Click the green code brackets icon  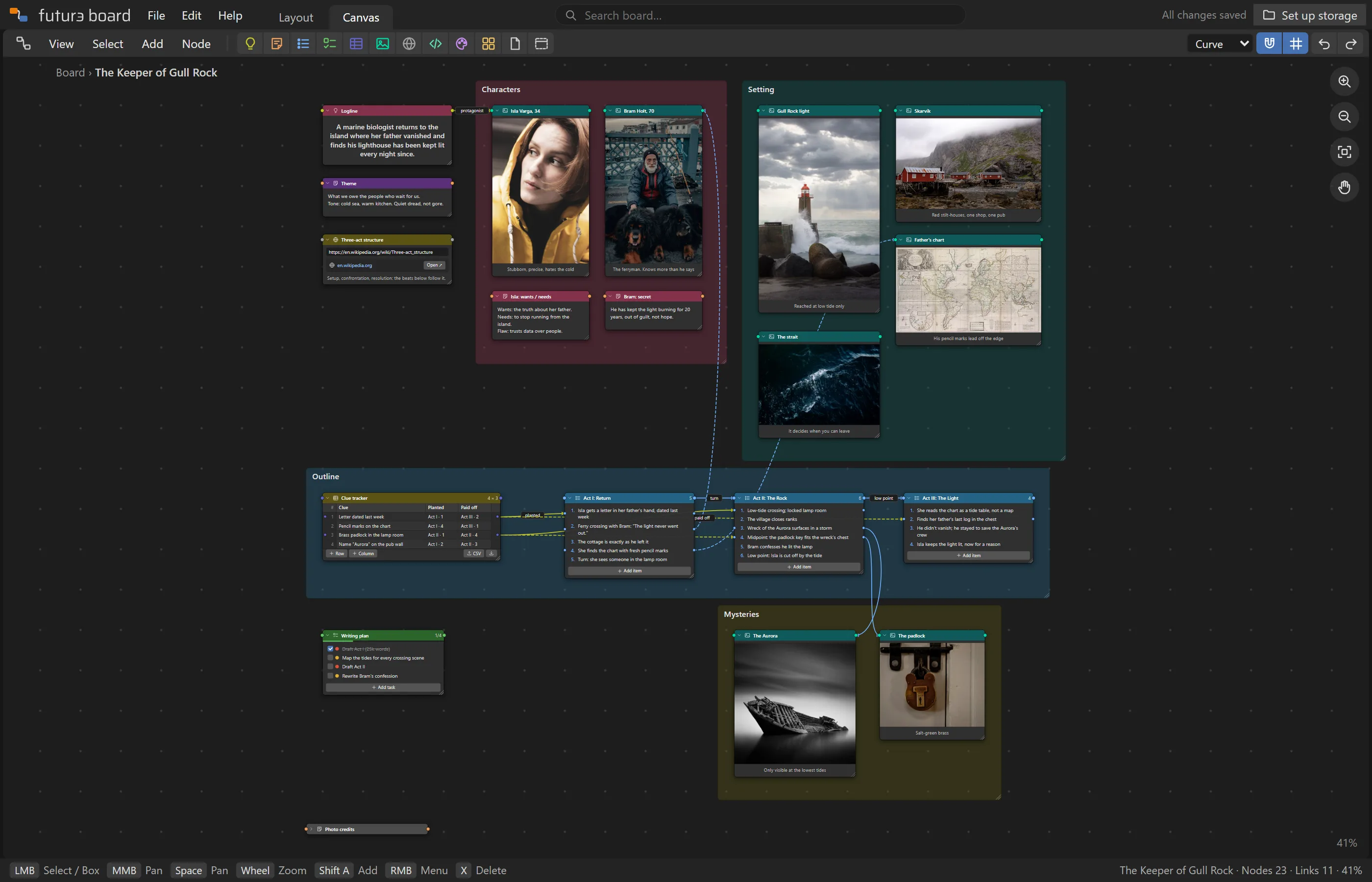(x=435, y=44)
